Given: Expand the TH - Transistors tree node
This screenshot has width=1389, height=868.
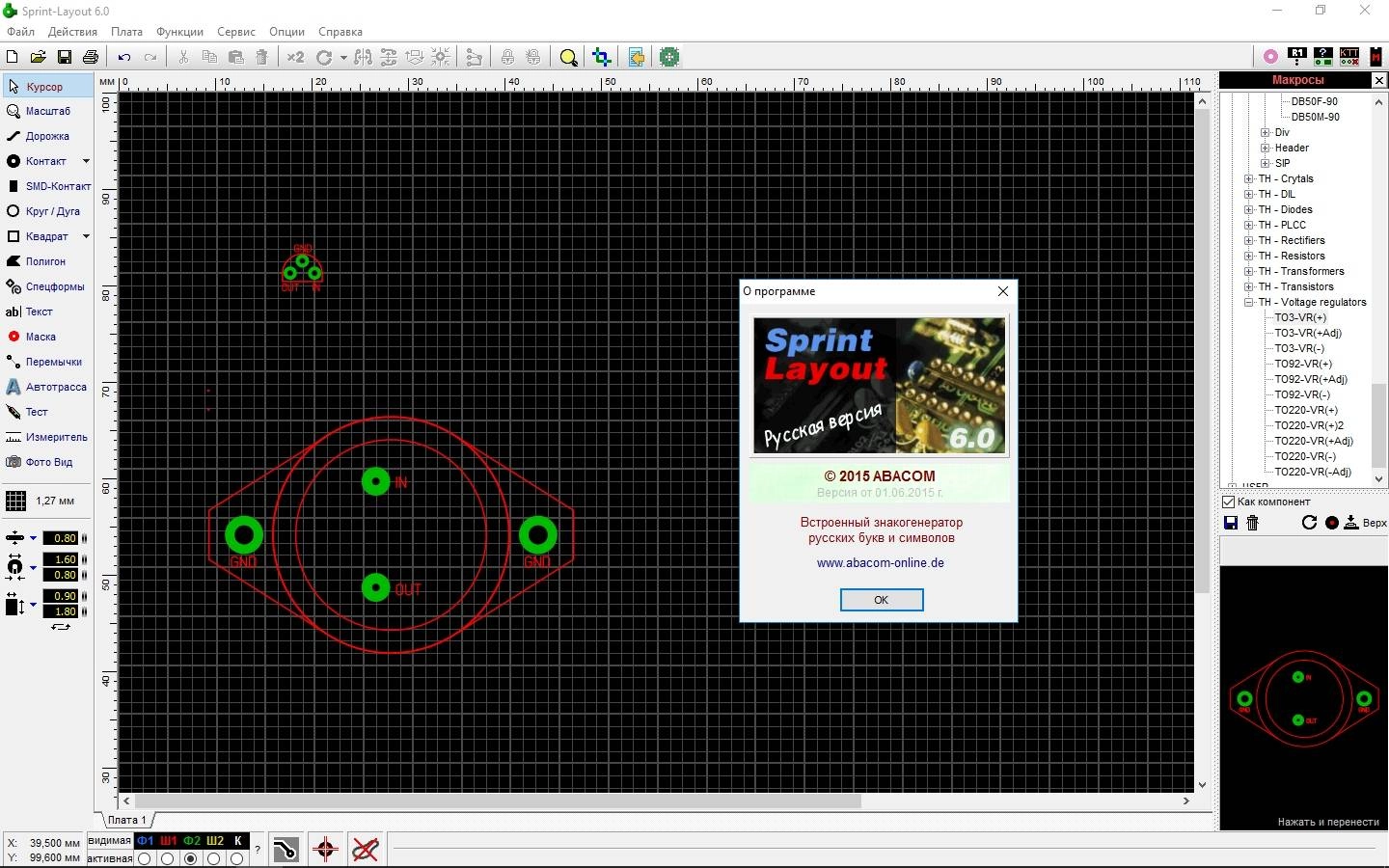Looking at the screenshot, I should point(1248,286).
